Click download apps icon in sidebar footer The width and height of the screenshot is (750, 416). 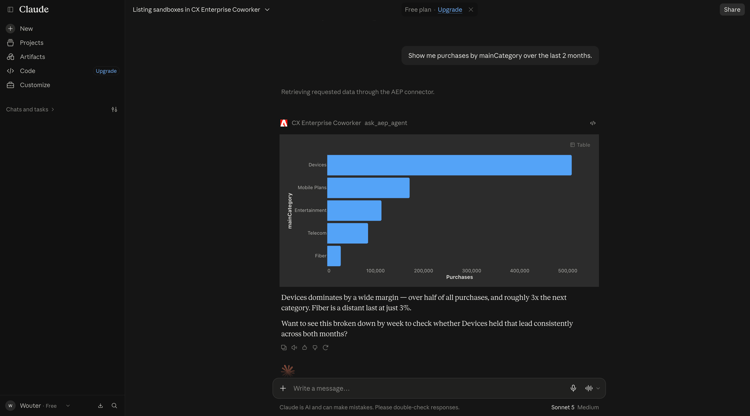[100, 405]
